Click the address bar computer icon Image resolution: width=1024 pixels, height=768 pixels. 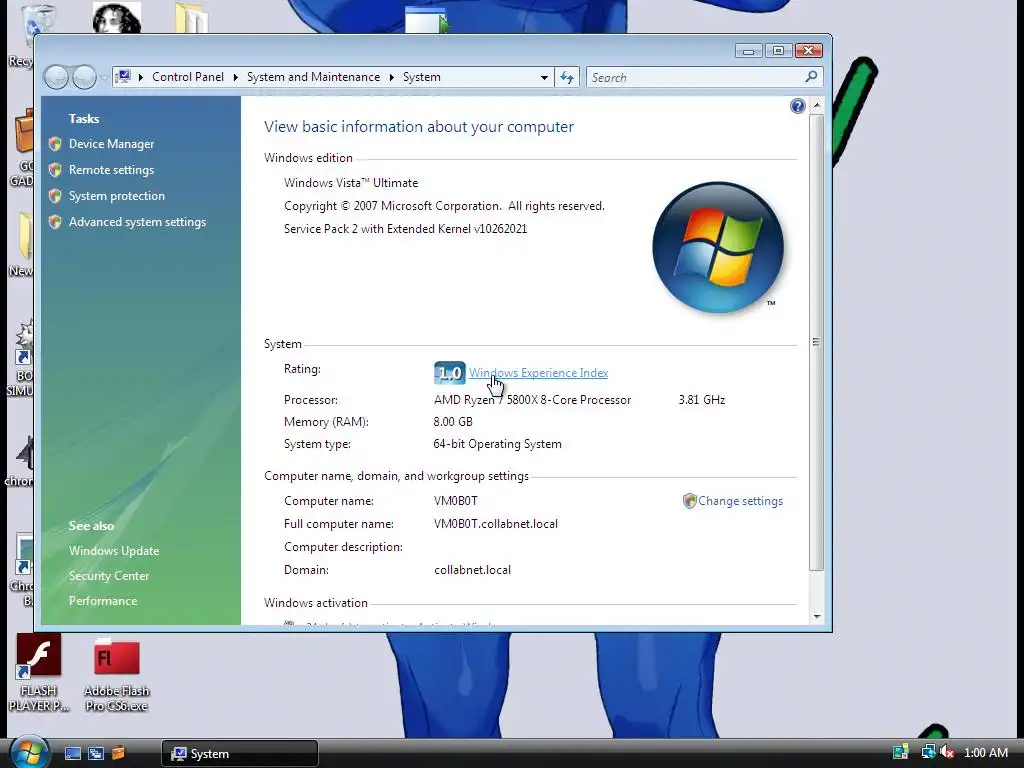[123, 77]
